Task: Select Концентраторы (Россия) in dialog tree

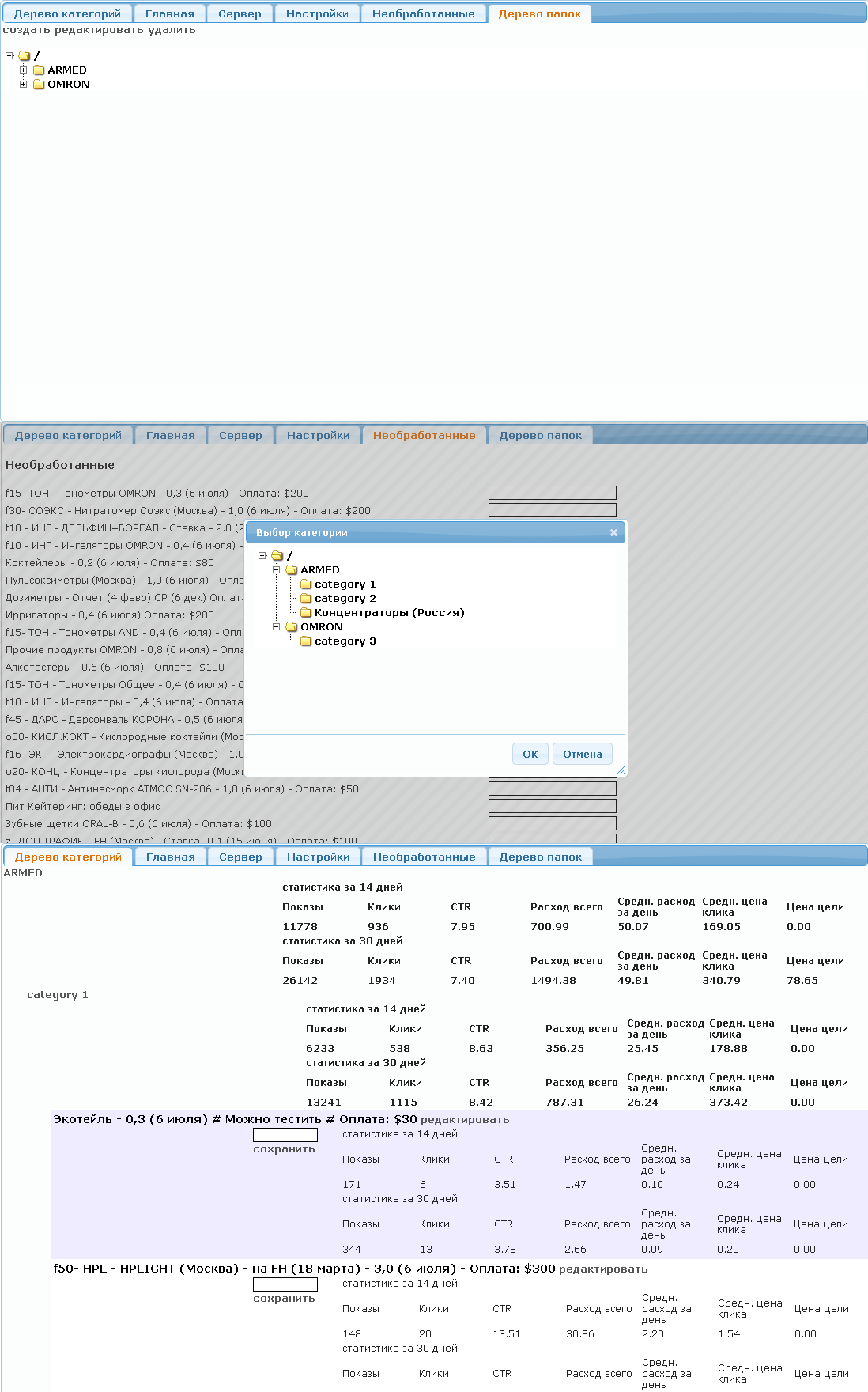Action: pyautogui.click(x=390, y=613)
